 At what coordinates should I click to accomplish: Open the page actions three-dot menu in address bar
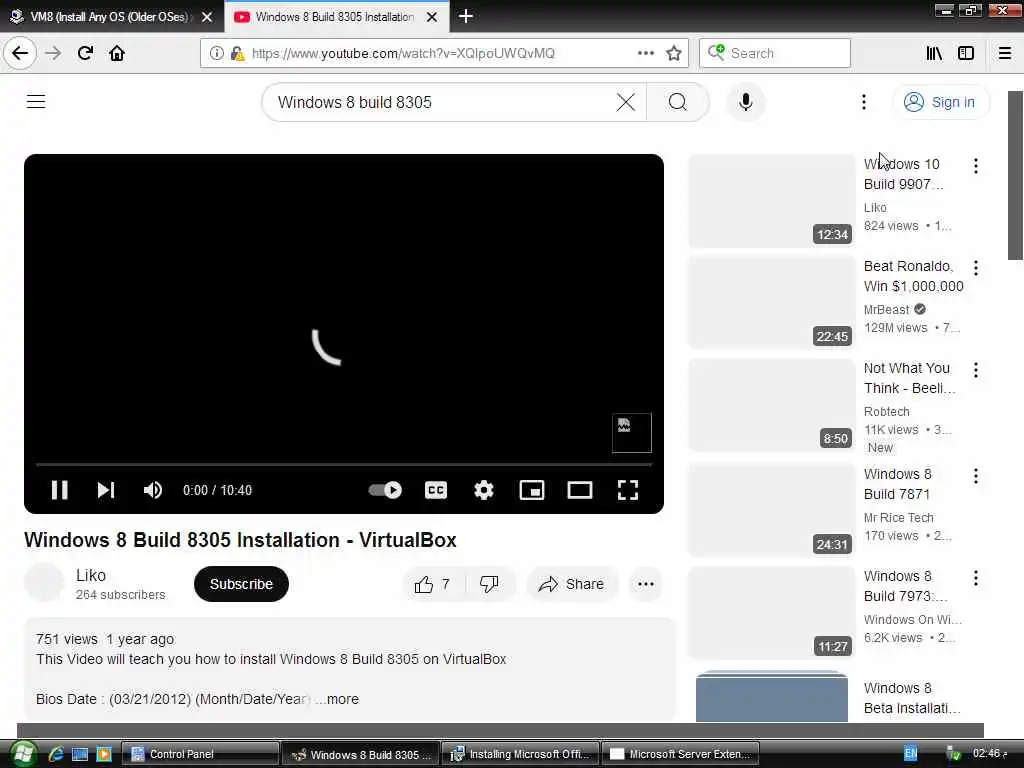pyautogui.click(x=645, y=53)
